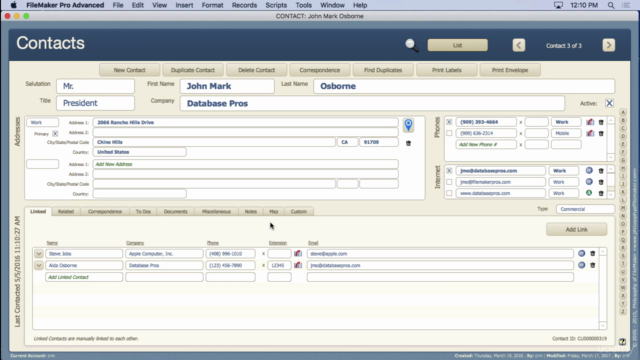Viewport: 640px width, 360px height.
Task: Email Aida Osborne via globe icon
Action: point(582,265)
